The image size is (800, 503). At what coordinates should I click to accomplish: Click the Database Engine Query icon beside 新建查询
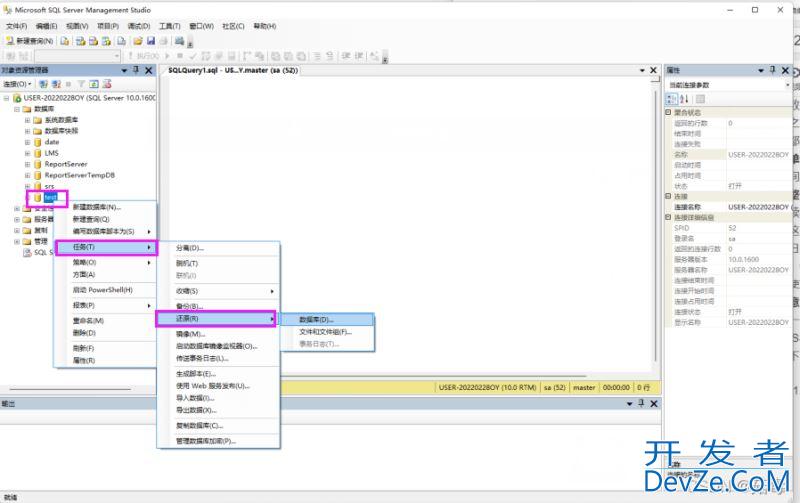tap(65, 41)
